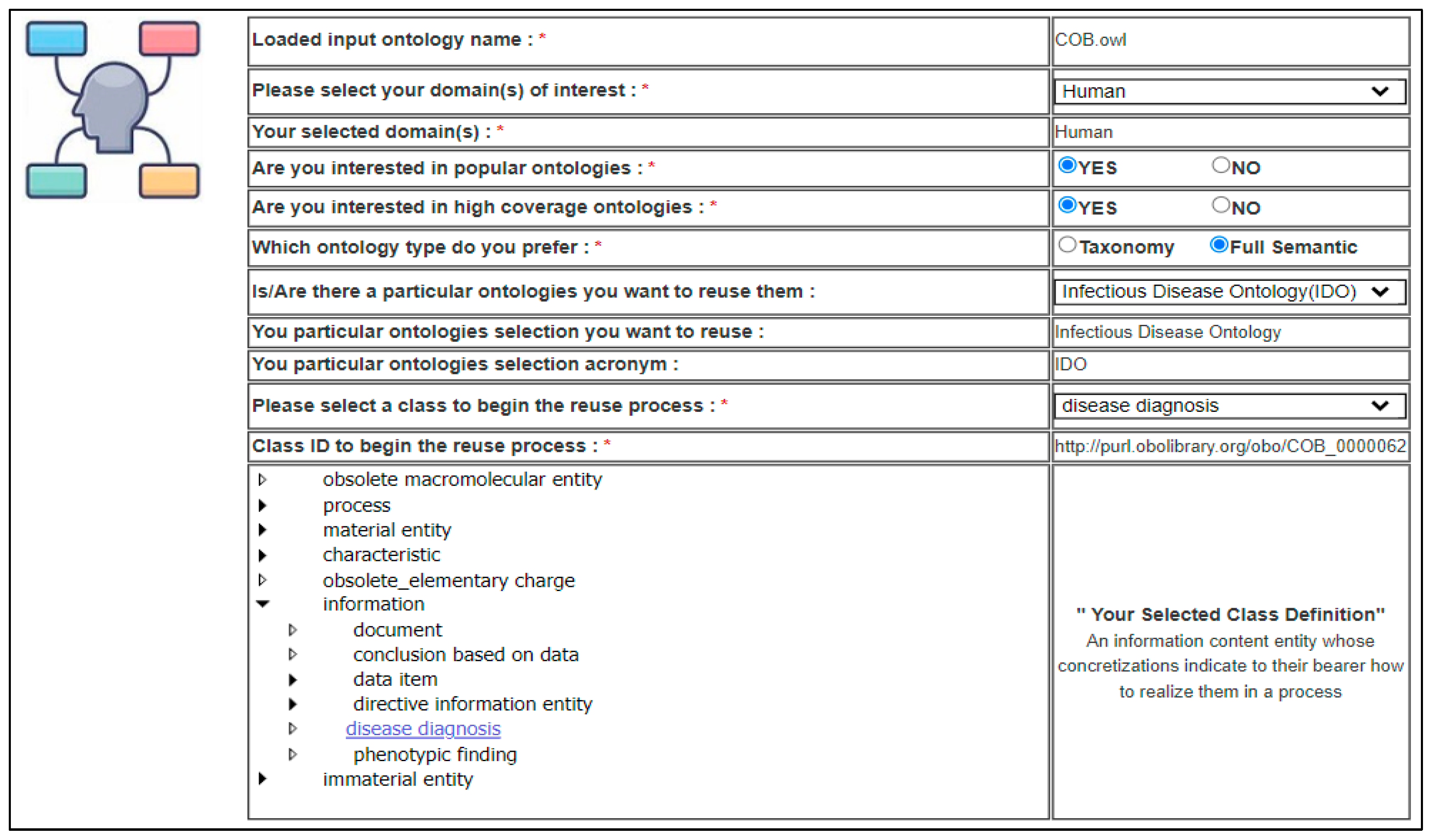Choose the Taxonomy ontology type
Screen dimensions: 1433x840
[x=1067, y=245]
